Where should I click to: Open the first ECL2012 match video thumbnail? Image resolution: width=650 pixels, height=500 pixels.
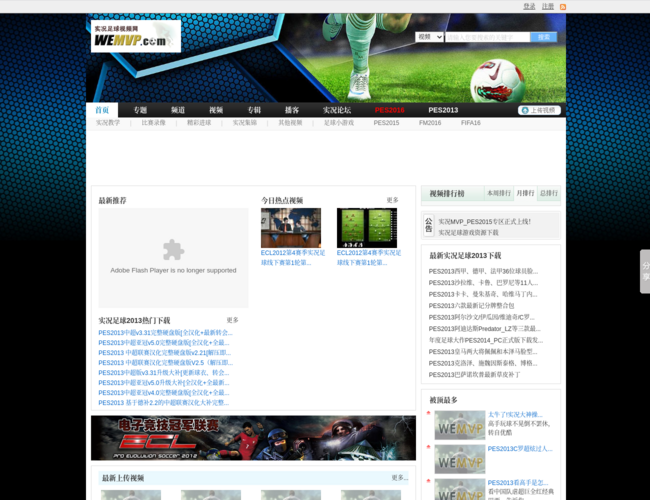click(291, 228)
